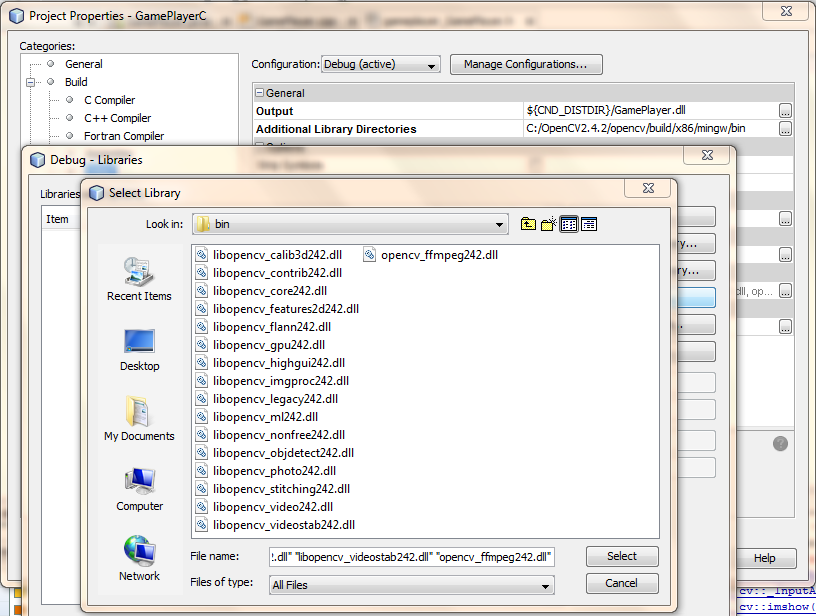816x616 pixels.
Task: Open Computer shortcut
Action: pos(139,490)
